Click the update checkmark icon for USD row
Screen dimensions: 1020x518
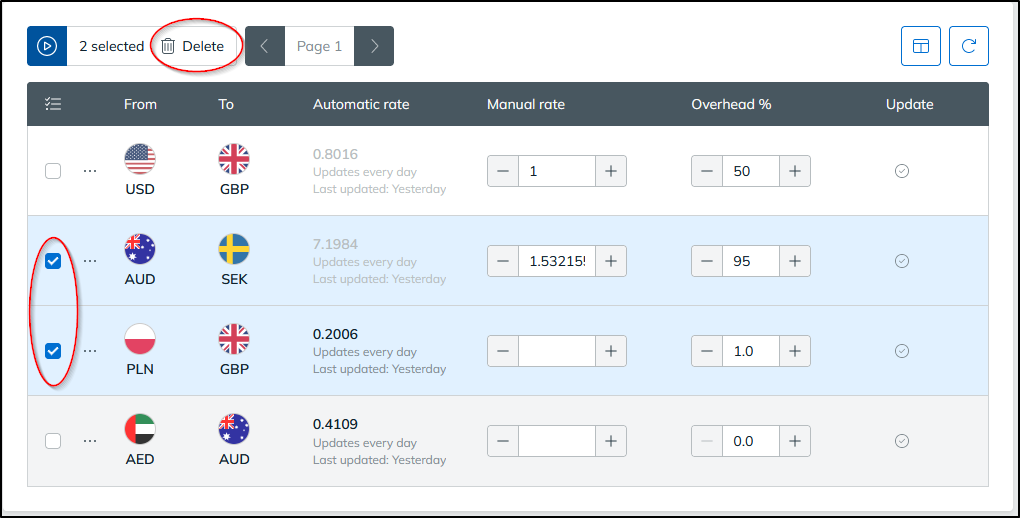click(902, 171)
